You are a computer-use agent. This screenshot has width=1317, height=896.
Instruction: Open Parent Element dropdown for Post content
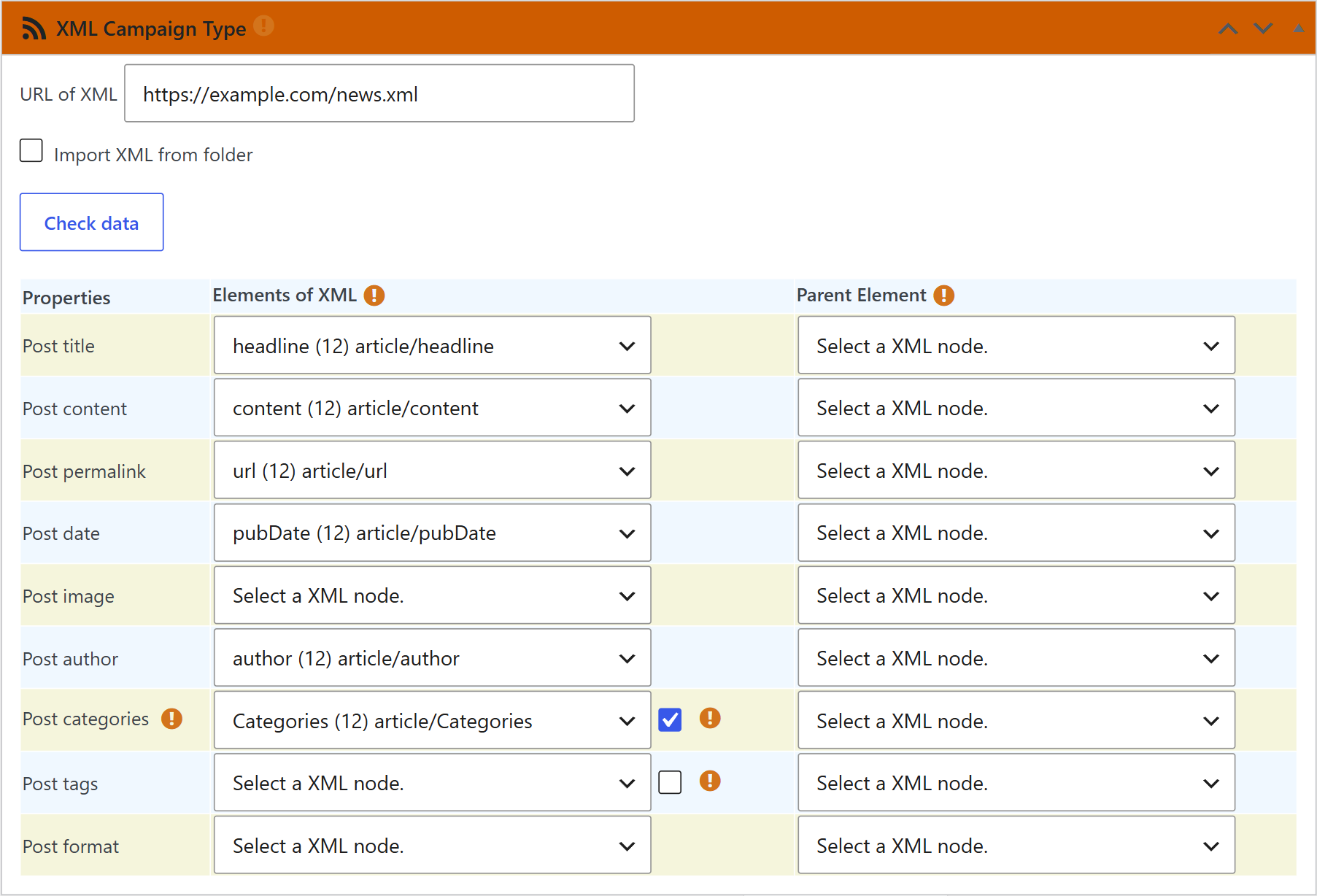1016,408
